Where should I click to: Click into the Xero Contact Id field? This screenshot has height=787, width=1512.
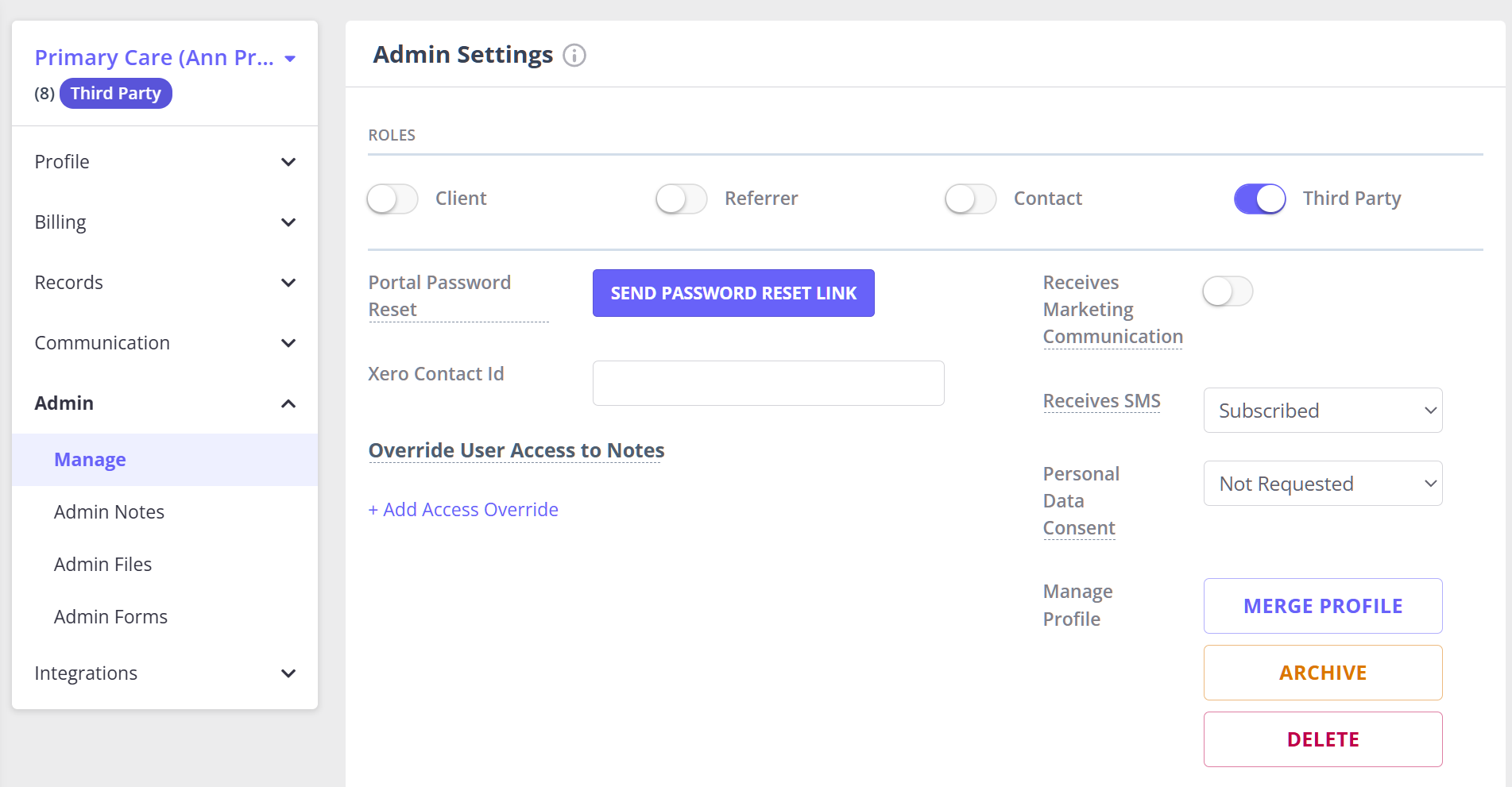click(x=768, y=384)
